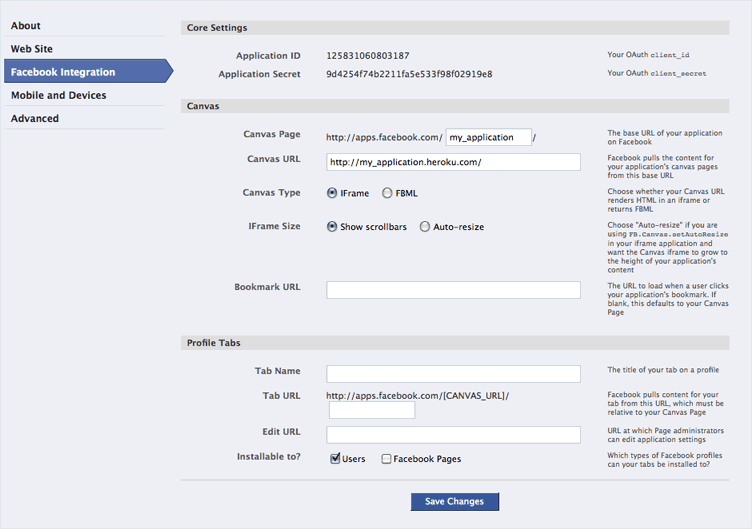The height and width of the screenshot is (529, 752).
Task: Click "The title of your tab on a profile" hint
Action: pyautogui.click(x=663, y=370)
